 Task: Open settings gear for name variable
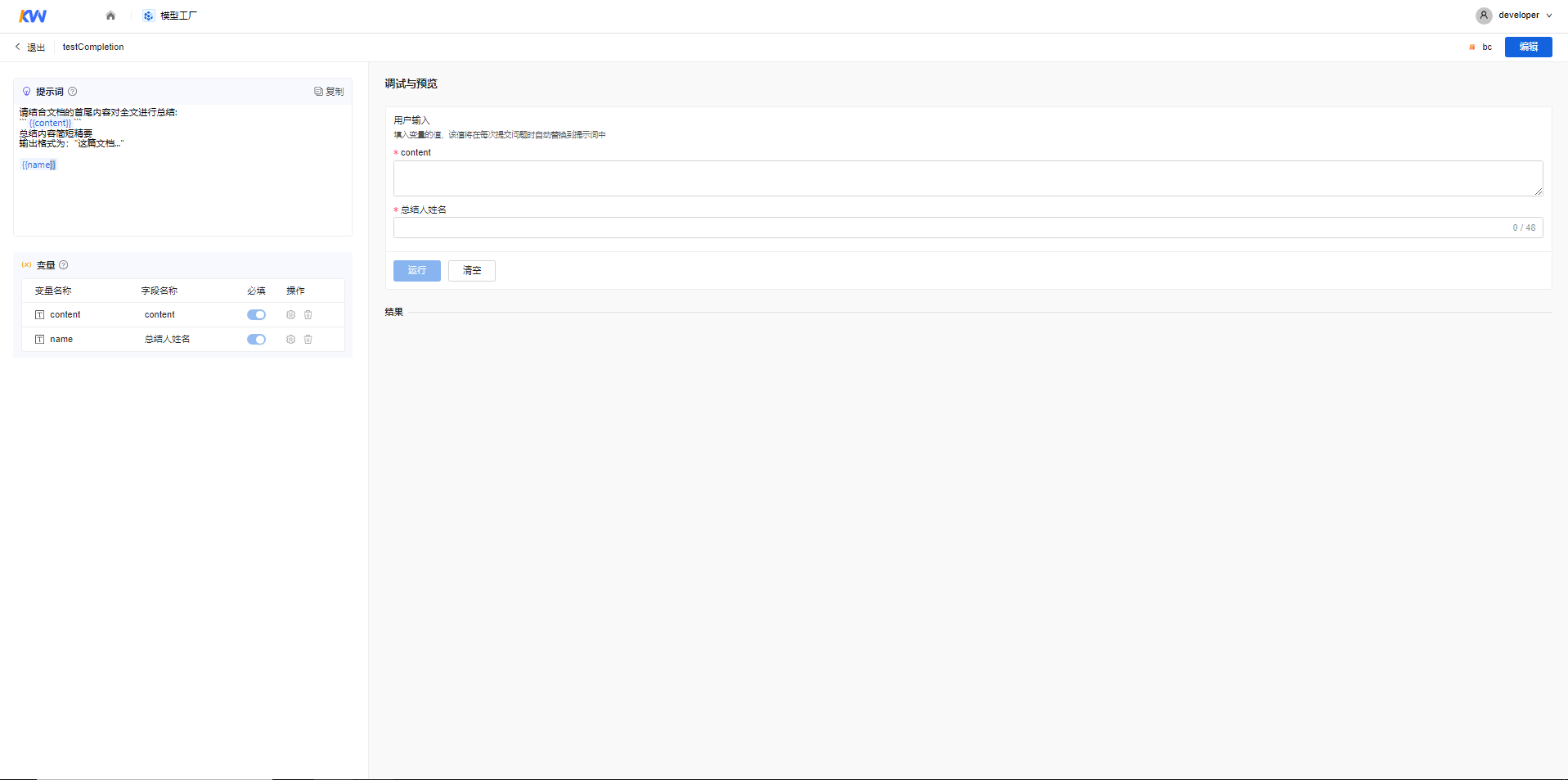290,339
